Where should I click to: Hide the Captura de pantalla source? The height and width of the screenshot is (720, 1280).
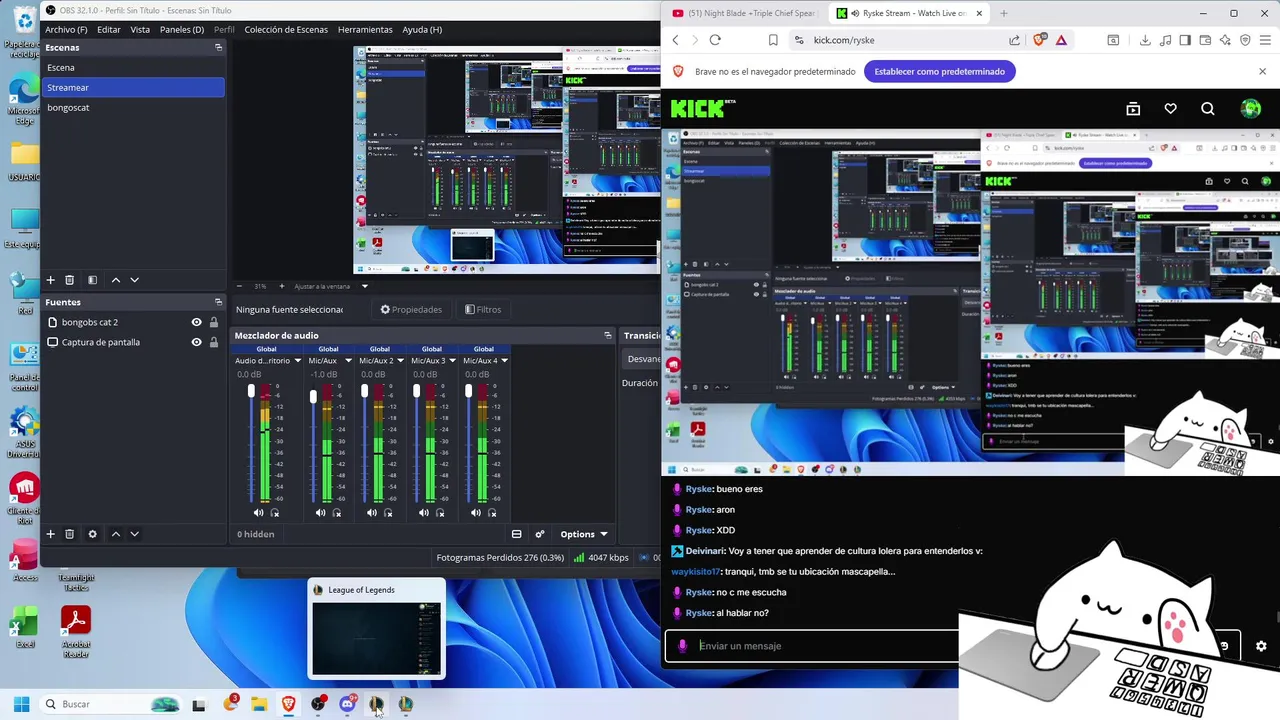click(197, 342)
